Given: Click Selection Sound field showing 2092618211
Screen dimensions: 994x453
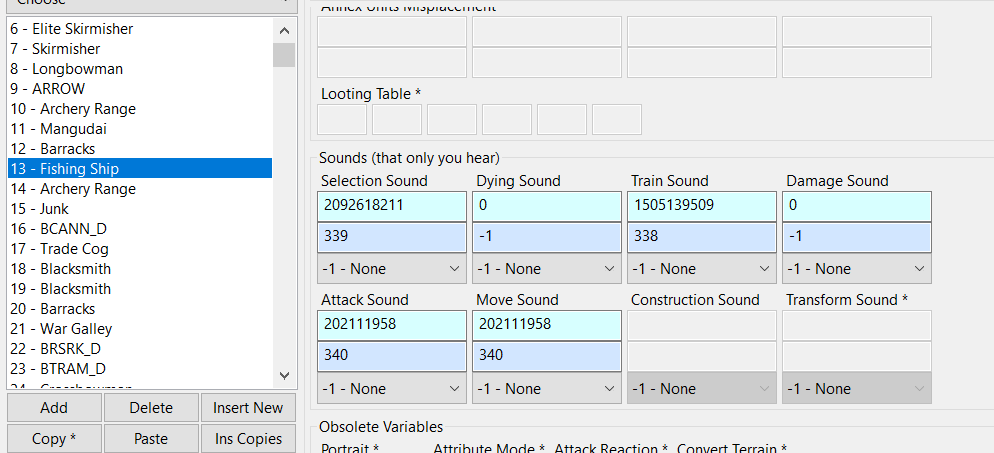Looking at the screenshot, I should 392,206.
